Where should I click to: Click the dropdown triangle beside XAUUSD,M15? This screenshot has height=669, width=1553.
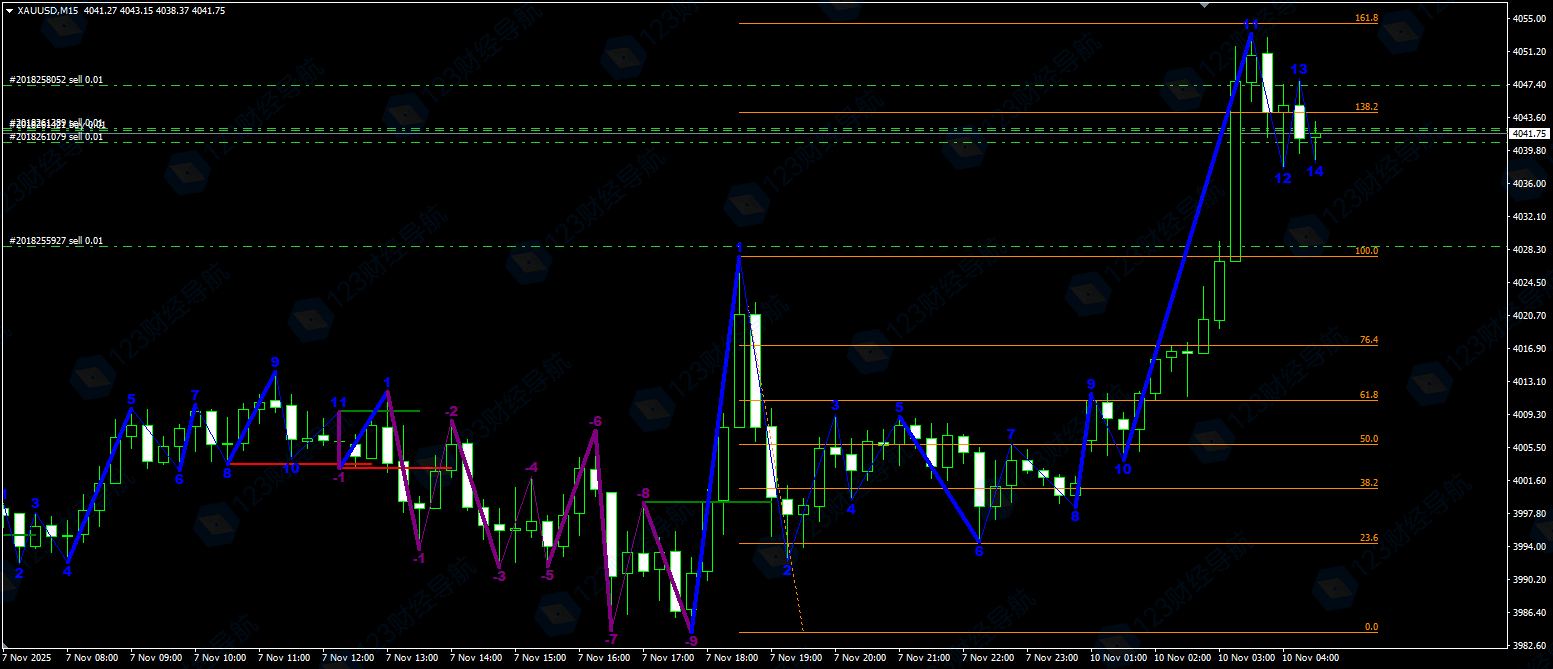(x=9, y=10)
